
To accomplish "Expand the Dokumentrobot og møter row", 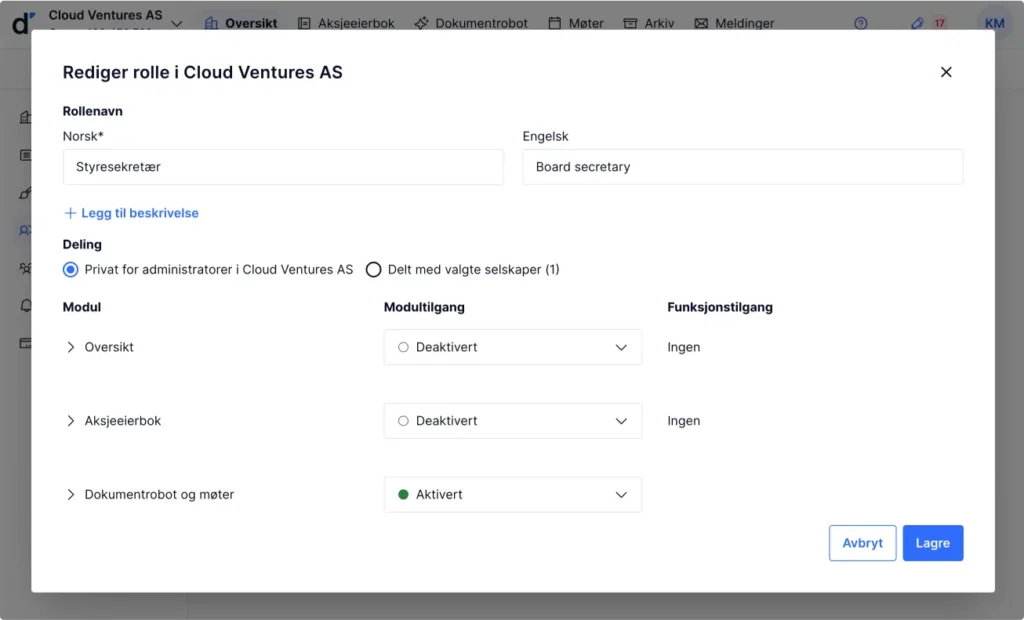I will point(71,495).
